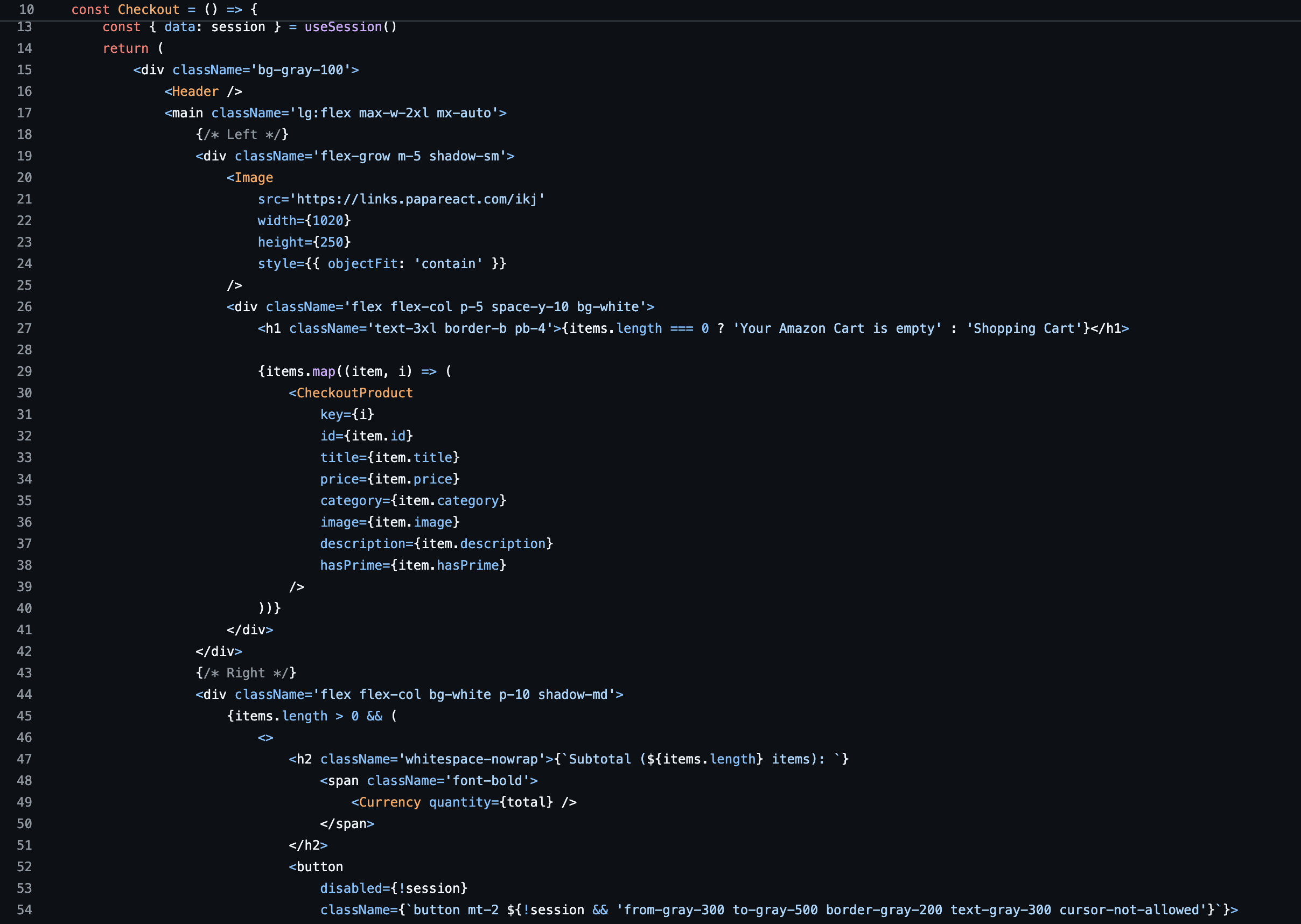Image resolution: width=1301 pixels, height=924 pixels.
Task: Click line number 44 in the gutter
Action: coord(24,695)
